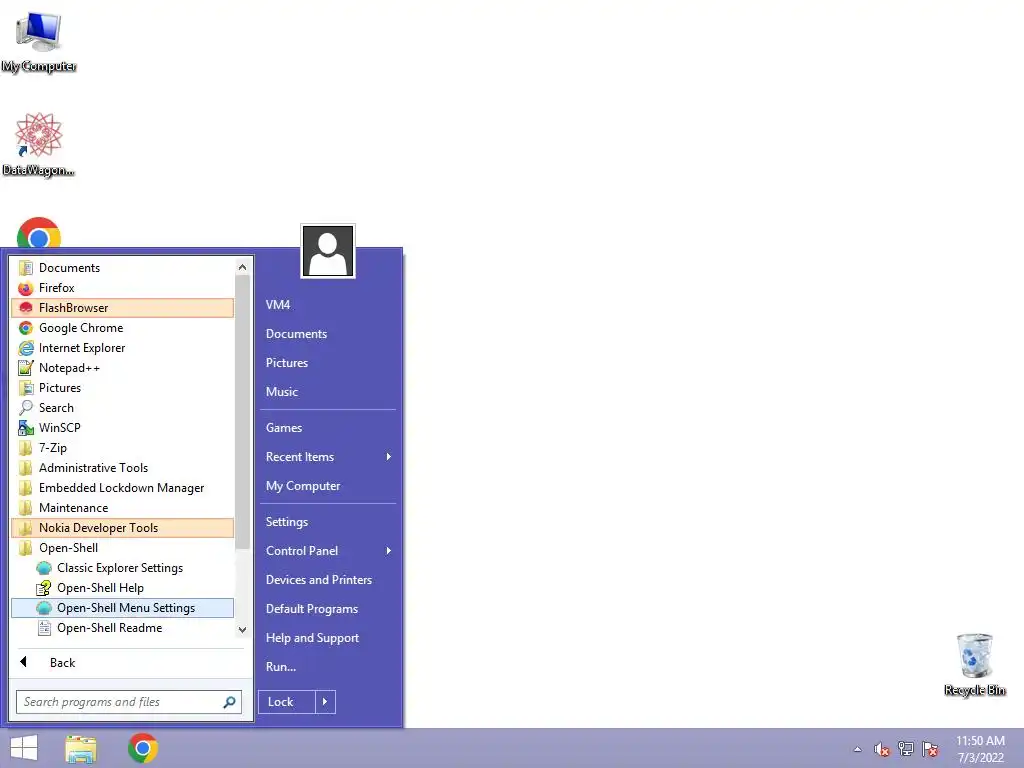Open the Search entry in programs list
The width and height of the screenshot is (1024, 768).
tap(122, 408)
